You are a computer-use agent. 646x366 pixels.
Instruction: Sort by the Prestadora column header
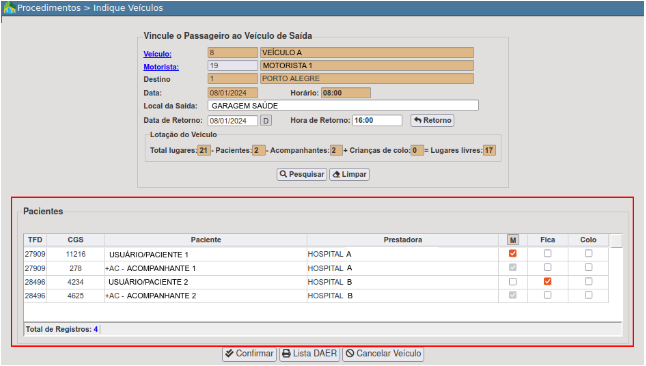[x=403, y=240]
